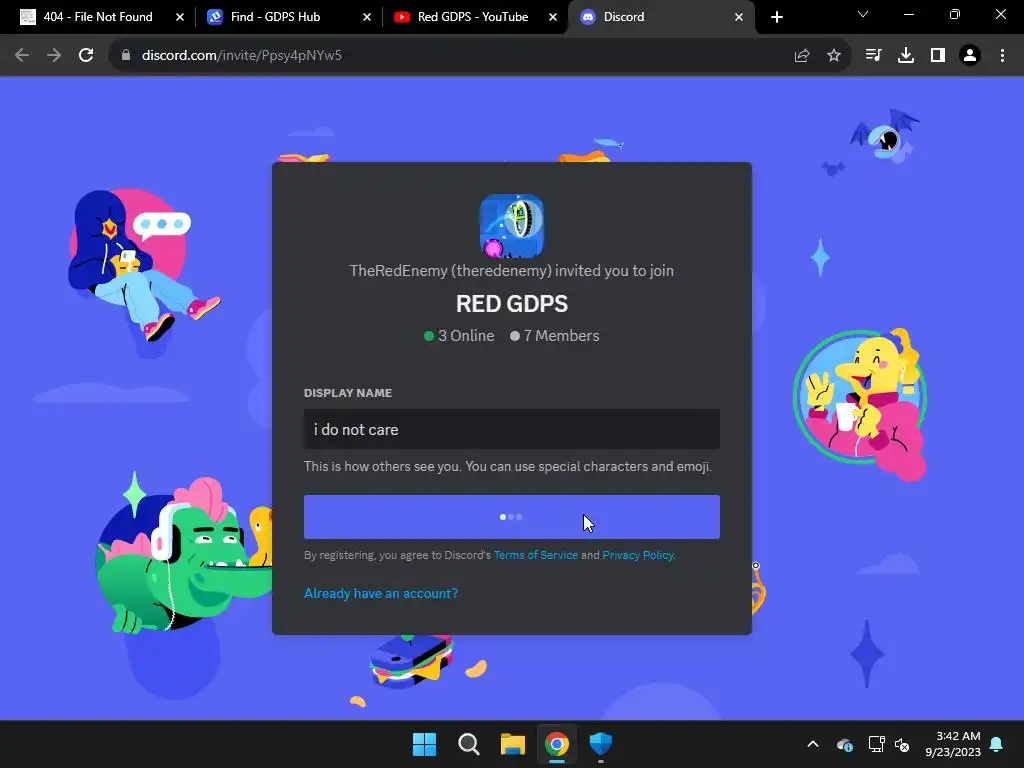The width and height of the screenshot is (1024, 768).
Task: Close the 404 - File Not Found tab
Action: 180,17
